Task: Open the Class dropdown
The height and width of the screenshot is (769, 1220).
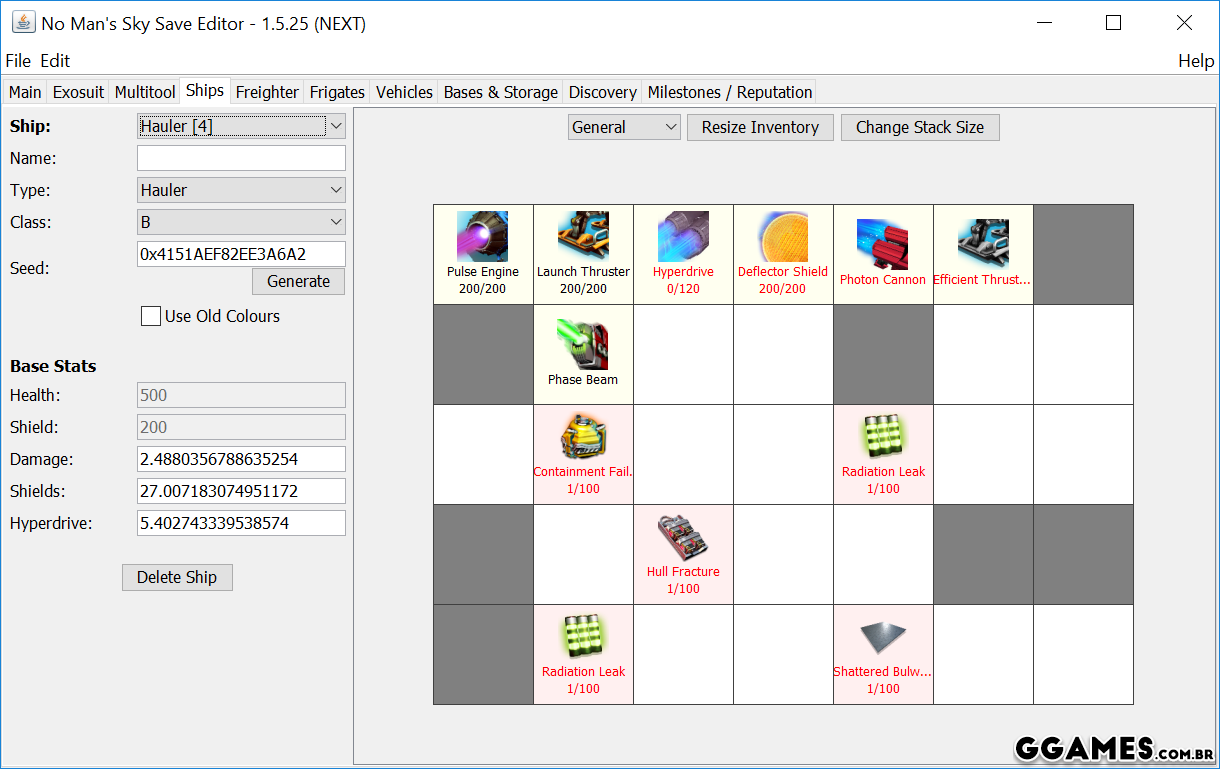Action: tap(240, 222)
